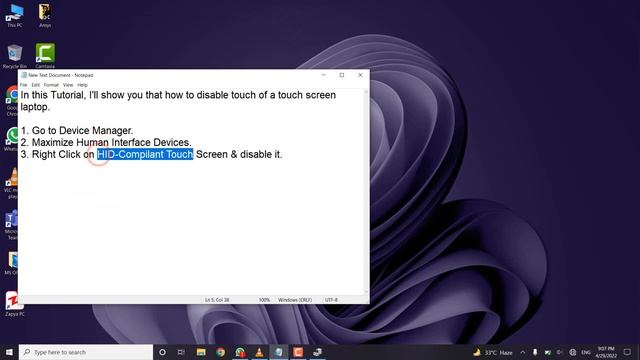Open Task View on the taskbar

click(x=181, y=352)
